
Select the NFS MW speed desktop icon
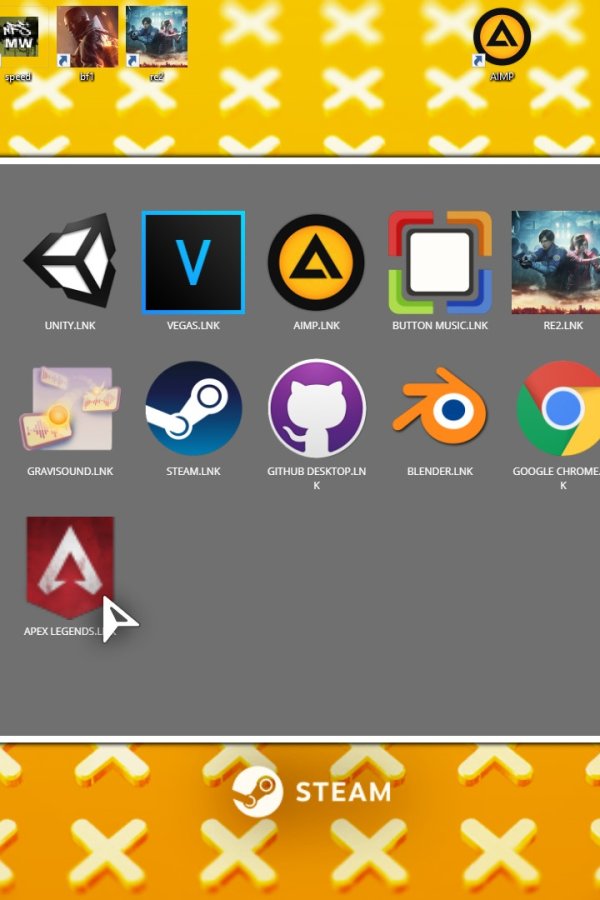(x=19, y=37)
